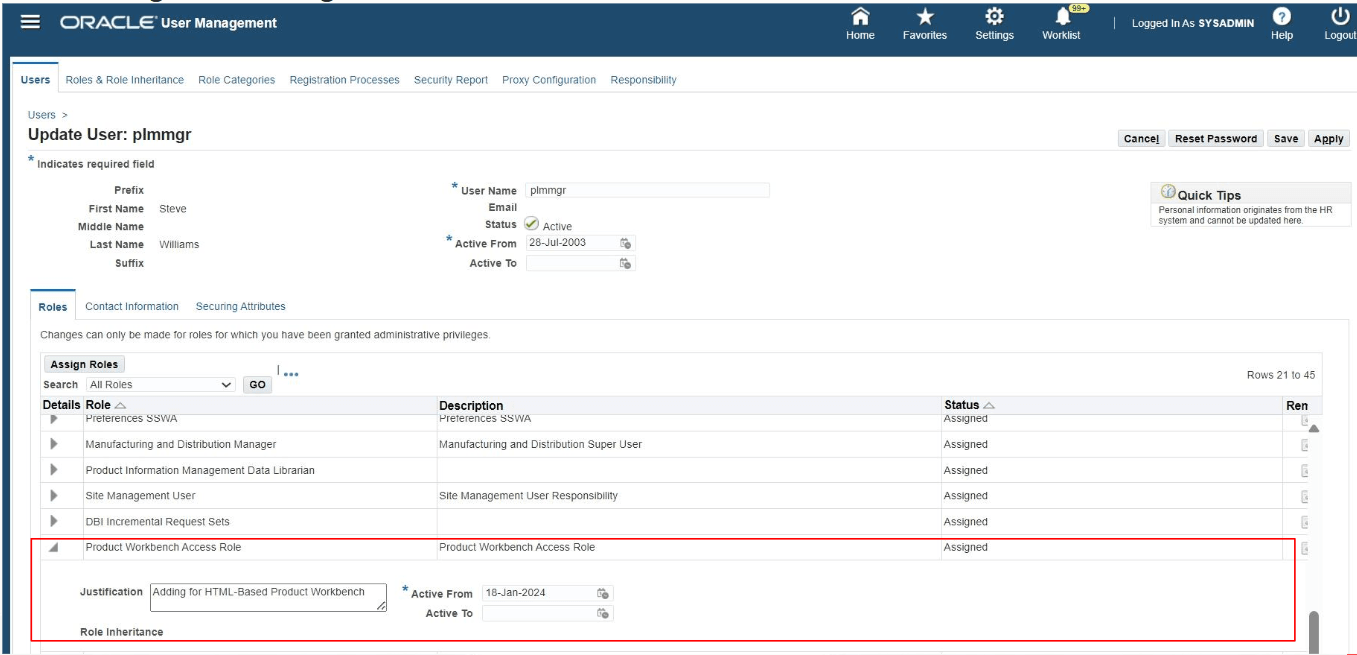
Task: Expand details for Preferences SSWA role
Action: pyautogui.click(x=54, y=419)
